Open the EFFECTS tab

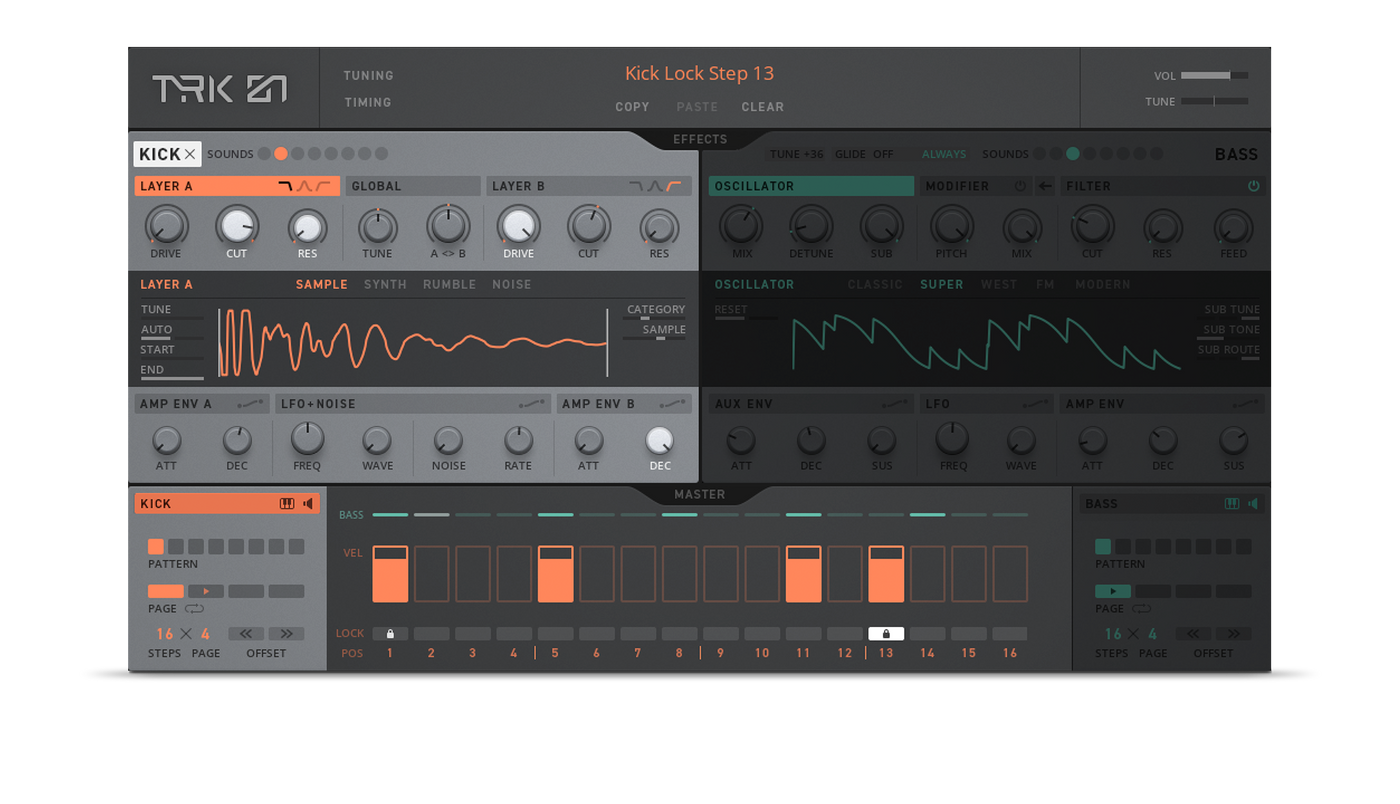tap(700, 139)
